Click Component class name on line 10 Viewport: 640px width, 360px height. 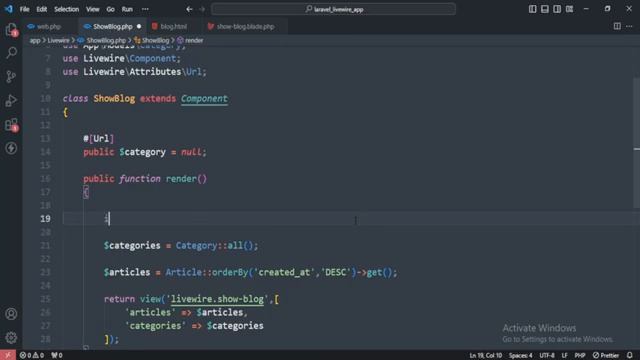[x=204, y=99]
